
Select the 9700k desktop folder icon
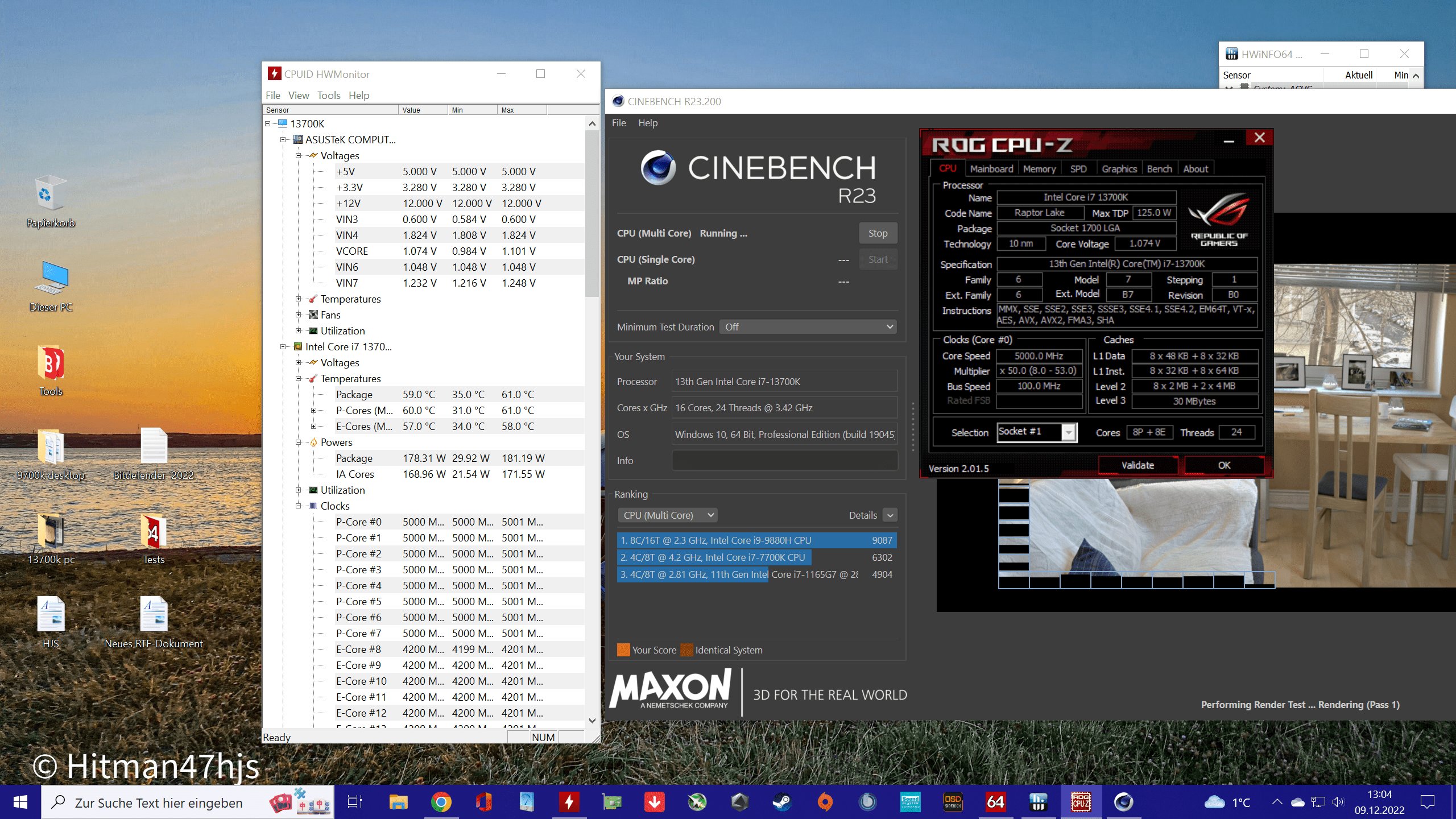[51, 454]
